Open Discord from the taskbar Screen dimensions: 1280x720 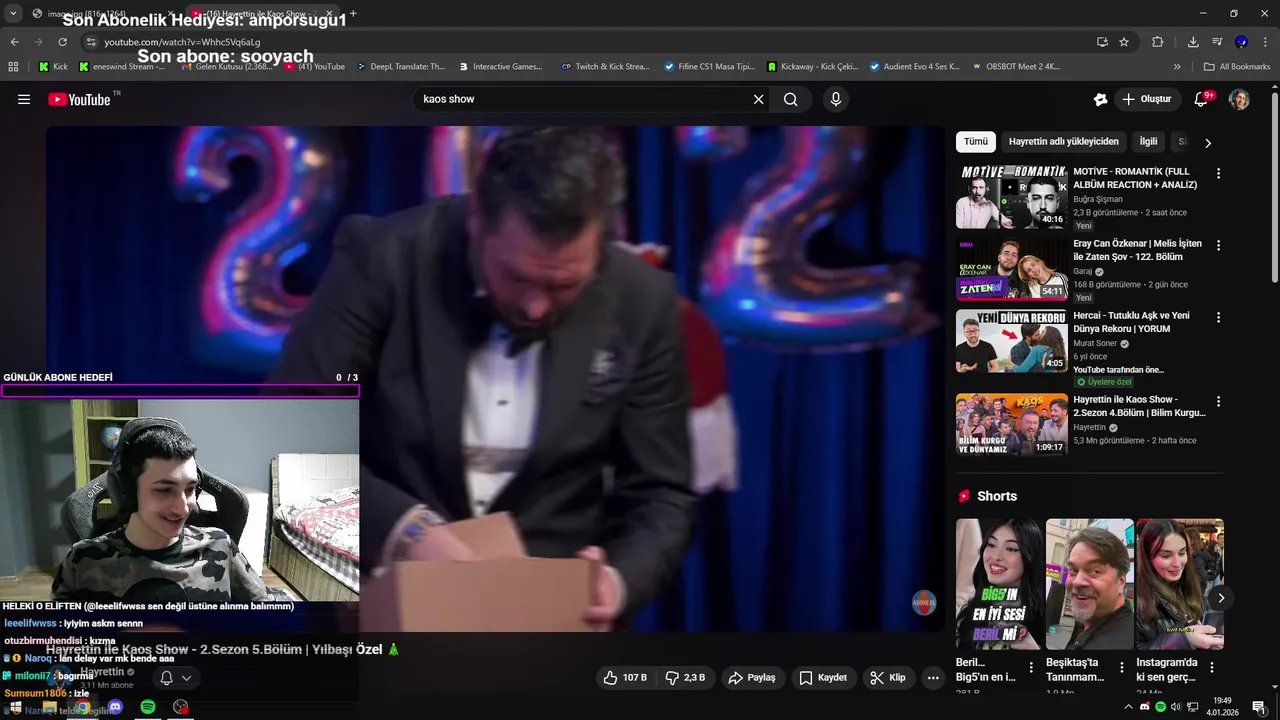click(115, 707)
